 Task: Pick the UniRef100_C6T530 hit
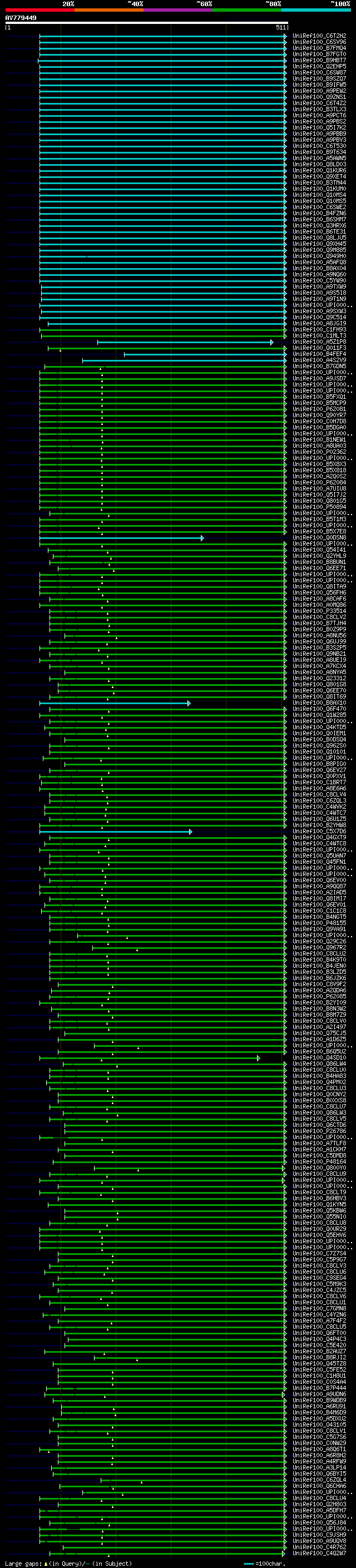319,146
